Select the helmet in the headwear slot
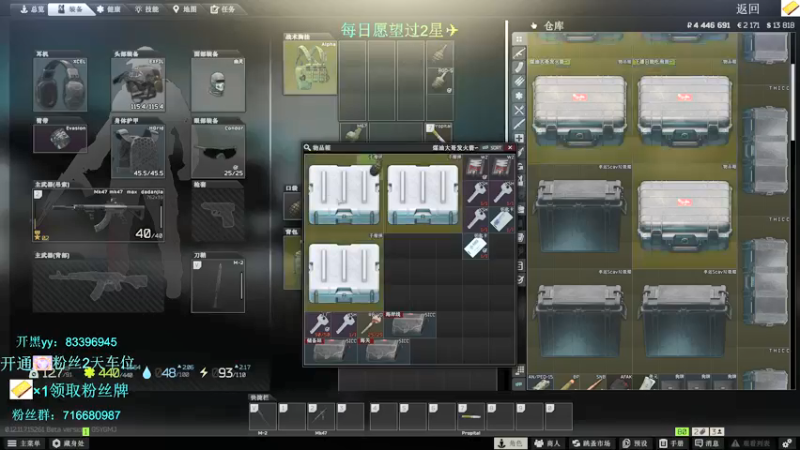The width and height of the screenshot is (800, 450). pyautogui.click(x=138, y=85)
